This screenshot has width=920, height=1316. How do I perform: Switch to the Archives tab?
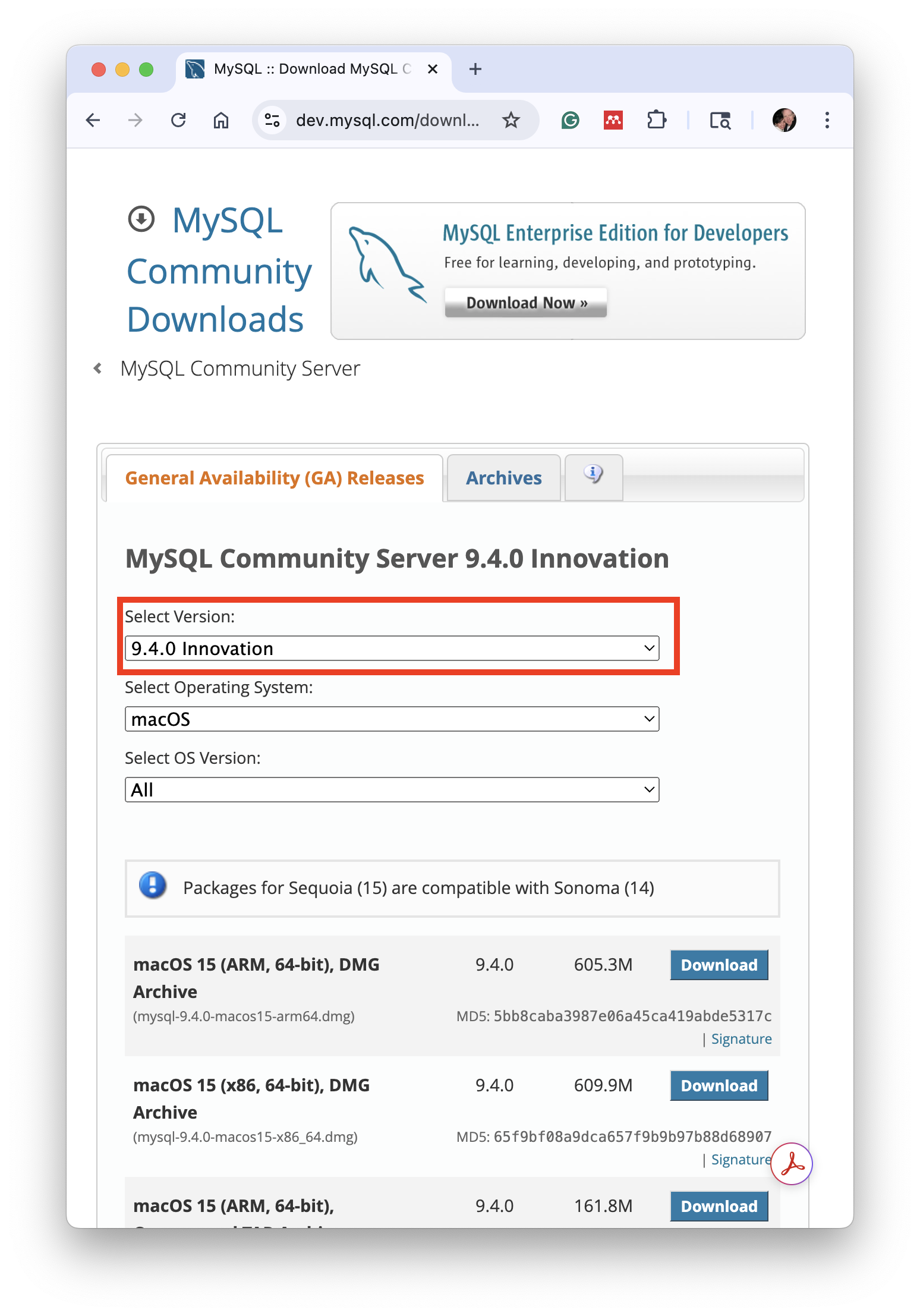[x=504, y=478]
